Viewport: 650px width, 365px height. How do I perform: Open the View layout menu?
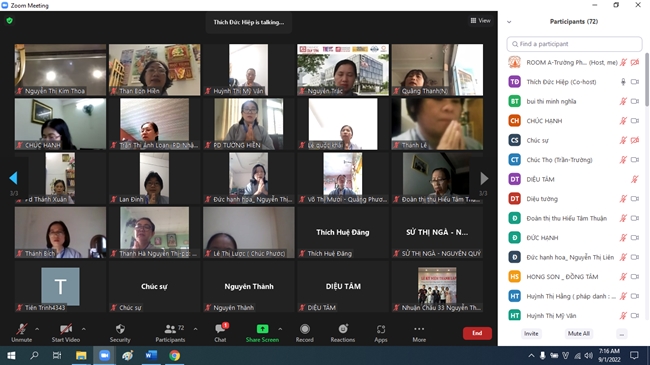pos(480,20)
